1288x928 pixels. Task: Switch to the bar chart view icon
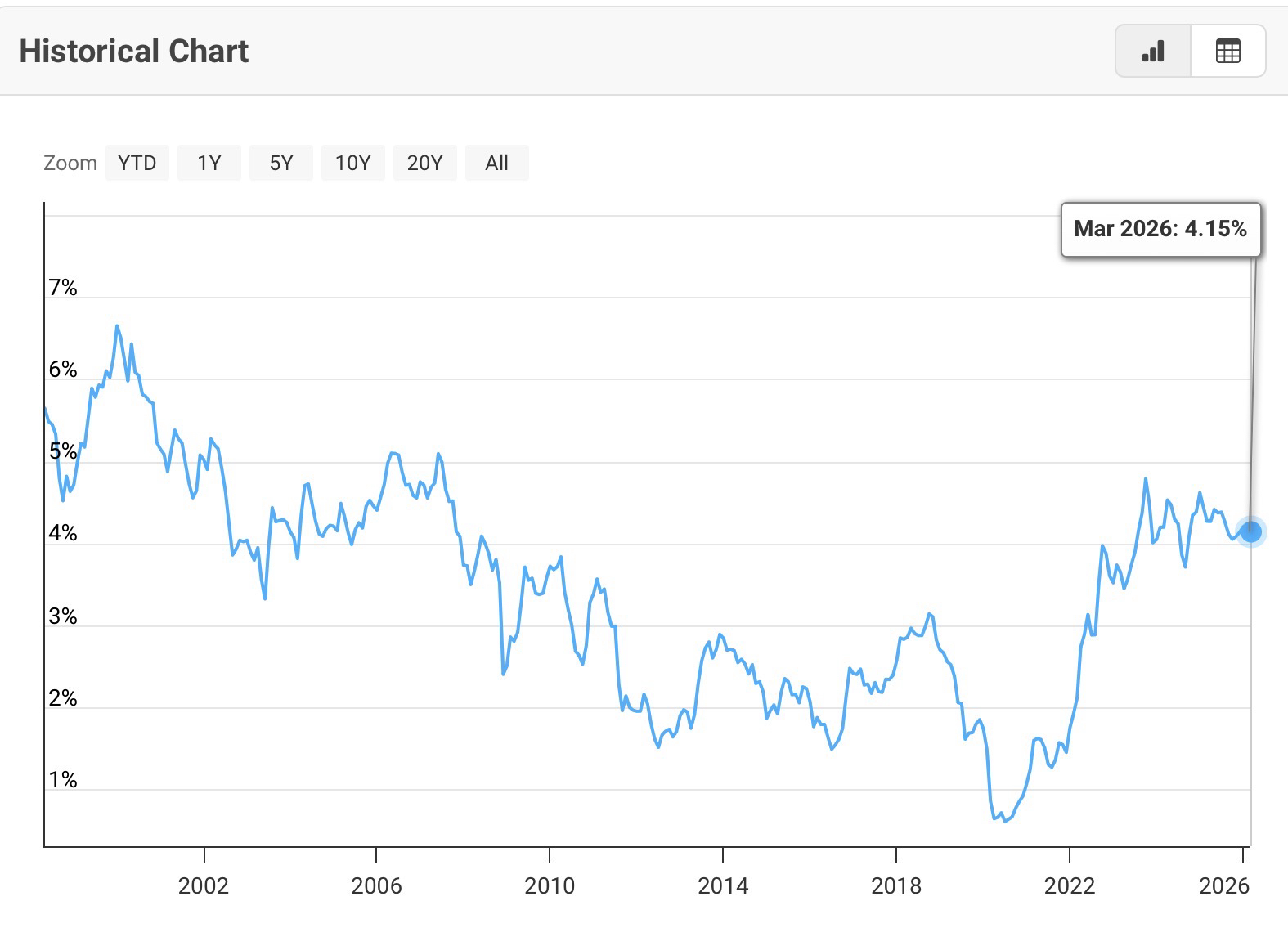pyautogui.click(x=1153, y=51)
